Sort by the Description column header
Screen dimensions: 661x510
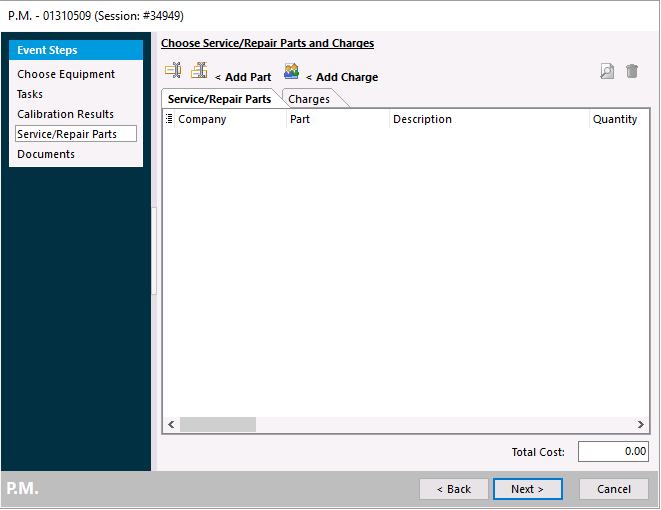pos(422,119)
